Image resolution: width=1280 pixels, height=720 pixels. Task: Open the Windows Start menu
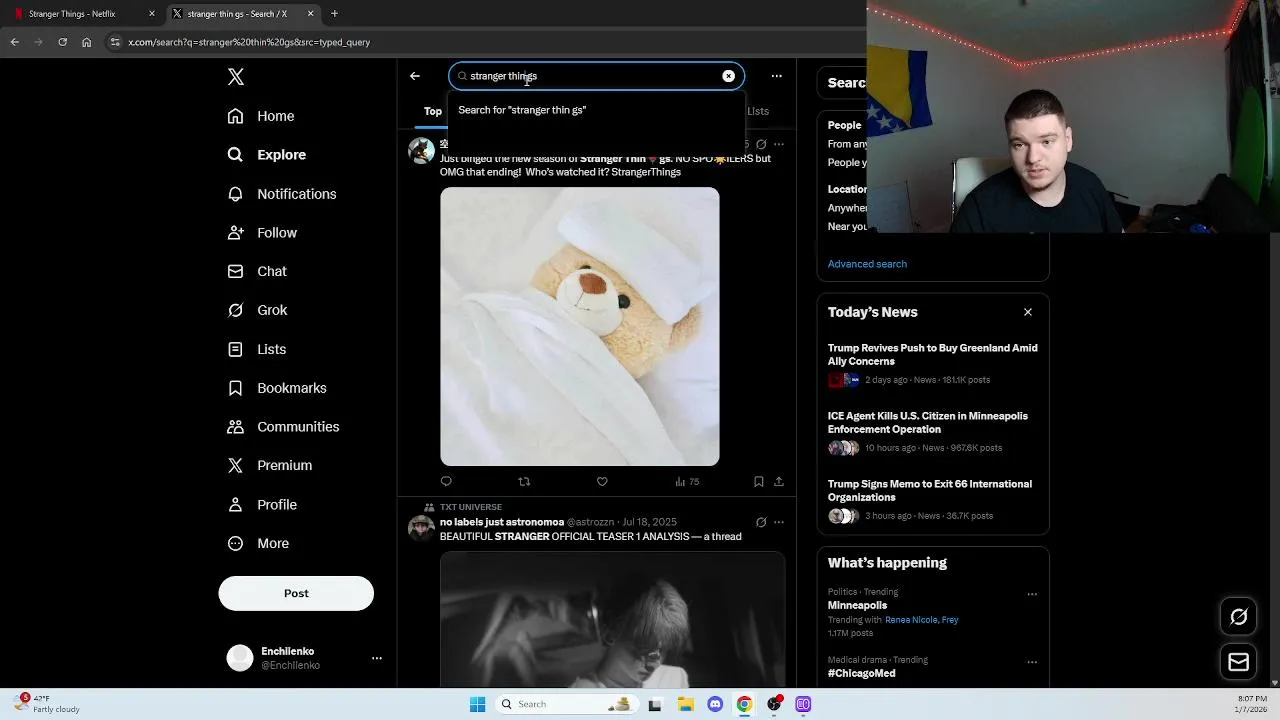(477, 704)
